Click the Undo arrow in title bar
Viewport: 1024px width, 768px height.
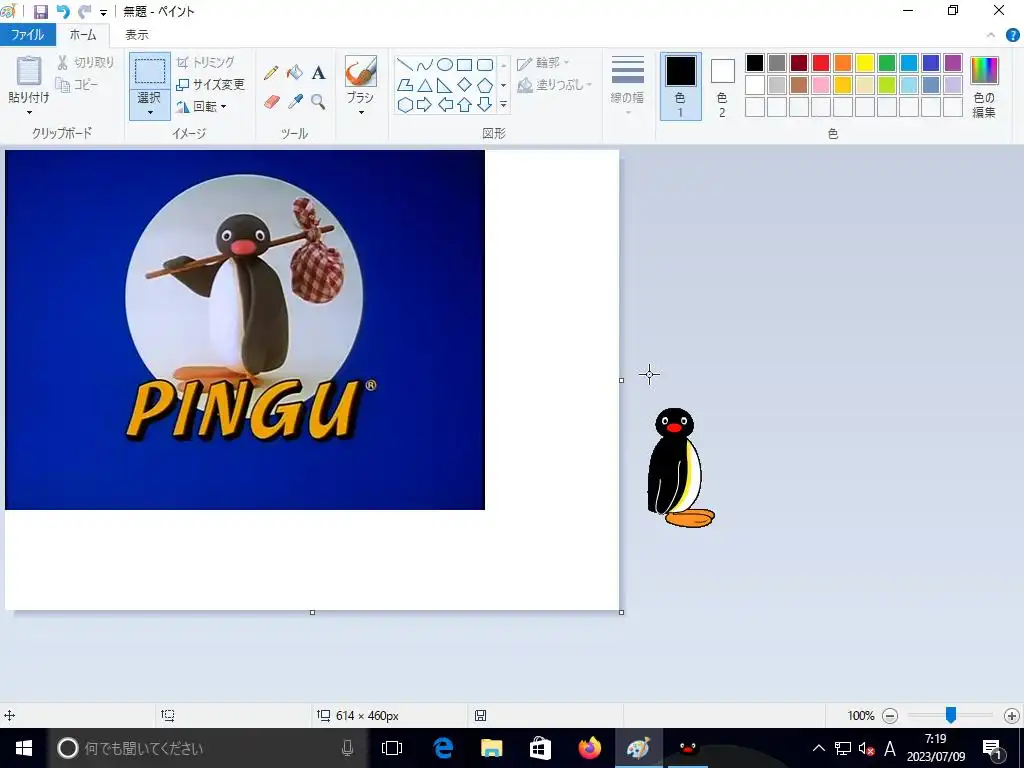point(63,12)
